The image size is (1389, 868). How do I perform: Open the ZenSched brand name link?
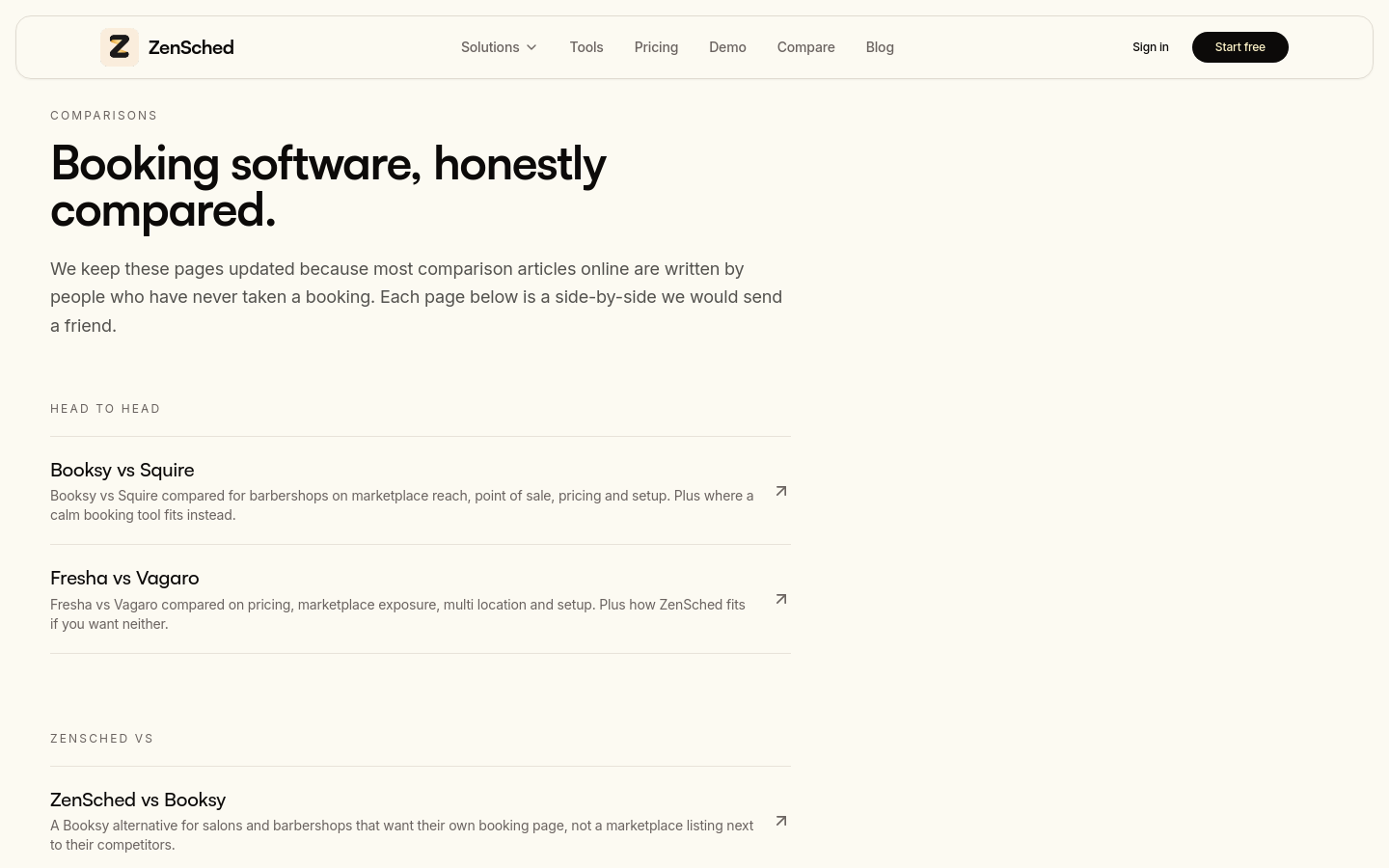(191, 47)
